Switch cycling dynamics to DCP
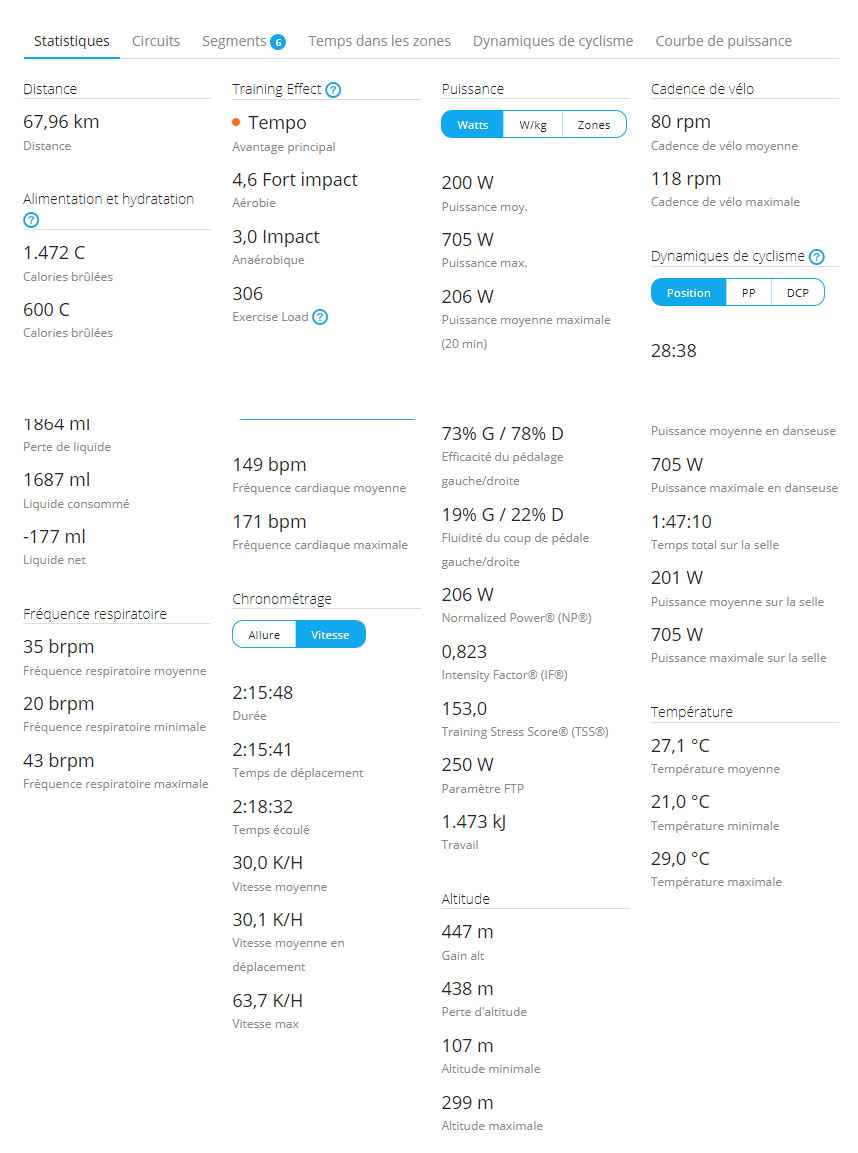 [x=798, y=293]
